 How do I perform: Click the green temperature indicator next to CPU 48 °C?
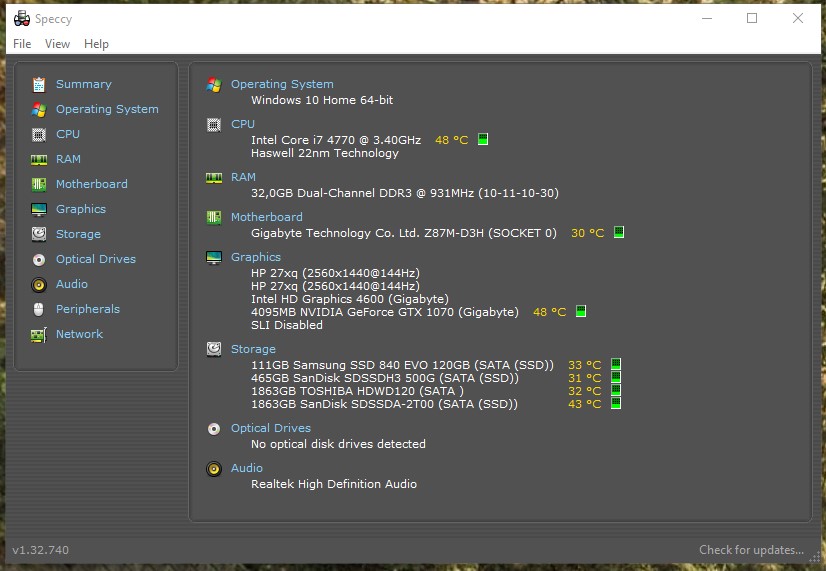point(483,139)
